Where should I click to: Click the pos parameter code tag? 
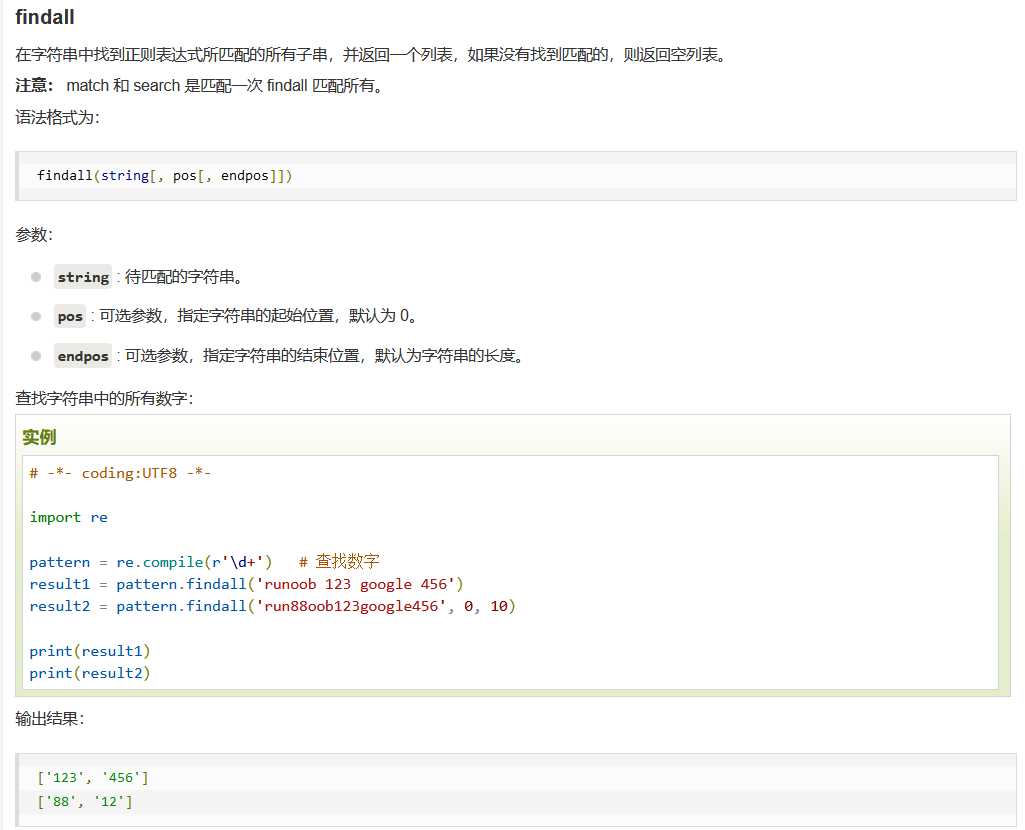pyautogui.click(x=70, y=316)
